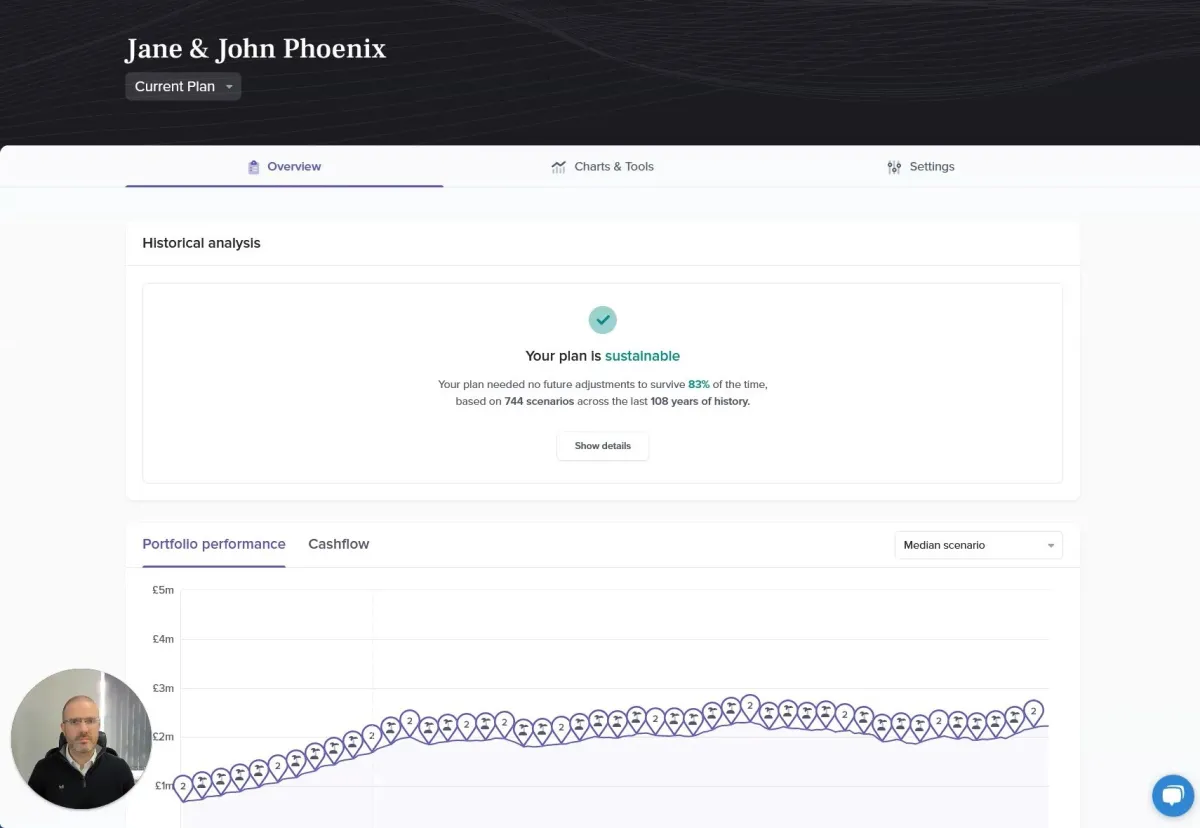Screen dimensions: 1200x828
Task: Click the highlighted word sustainable
Action: pos(642,356)
